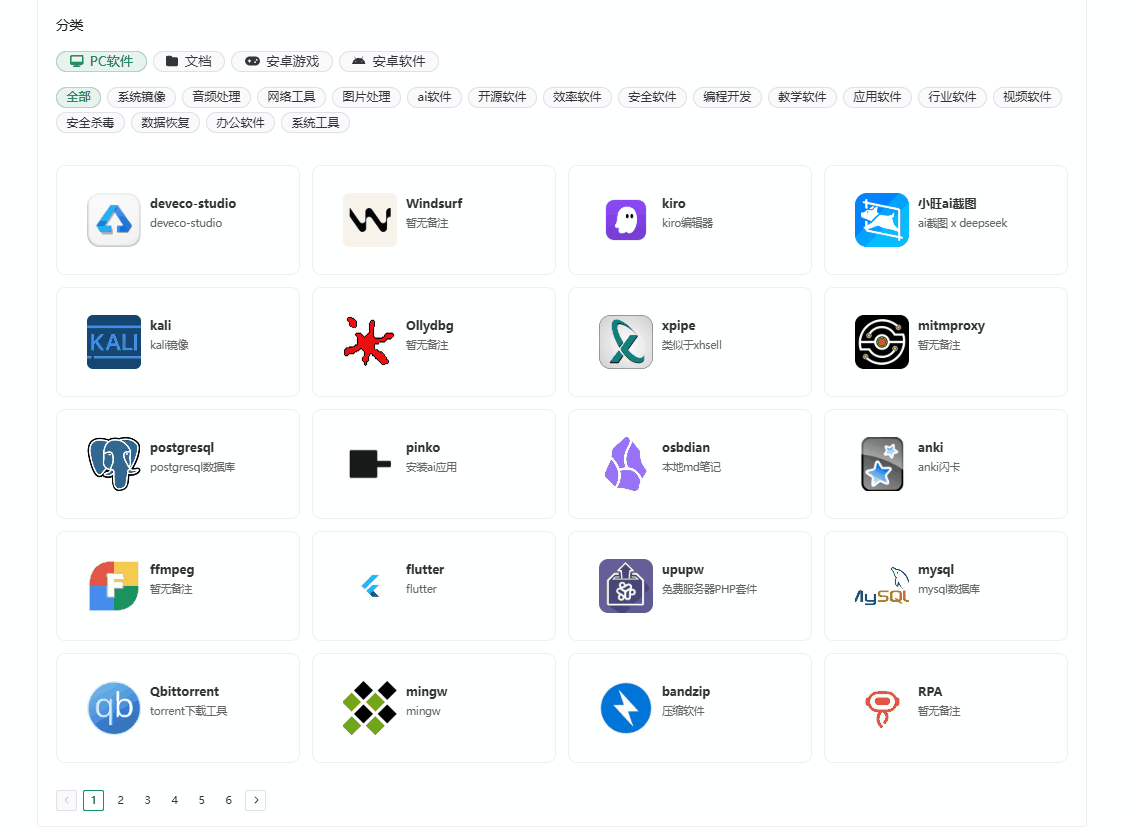Viewport: 1132px width, 828px height.
Task: Switch to the 安卓软件 category
Action: (388, 61)
